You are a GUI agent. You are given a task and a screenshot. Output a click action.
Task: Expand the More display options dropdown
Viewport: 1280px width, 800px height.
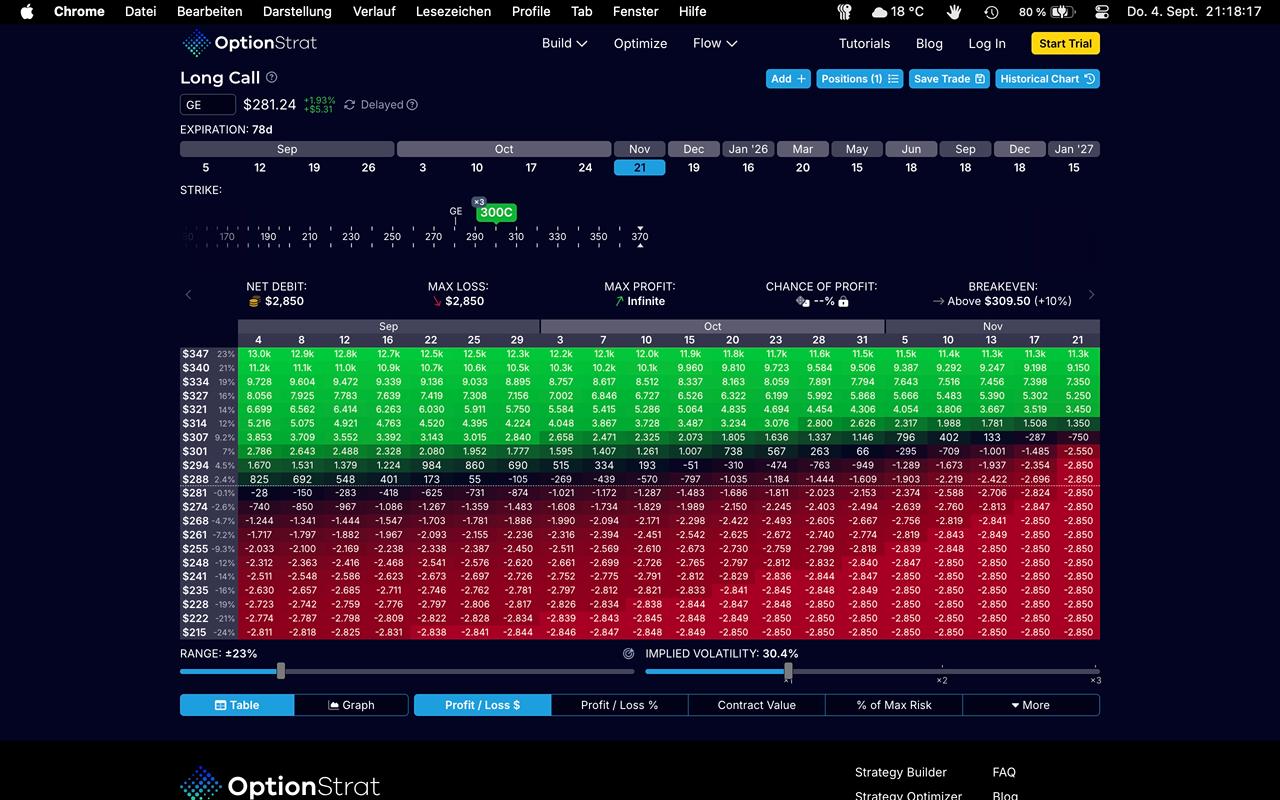pyautogui.click(x=1030, y=705)
